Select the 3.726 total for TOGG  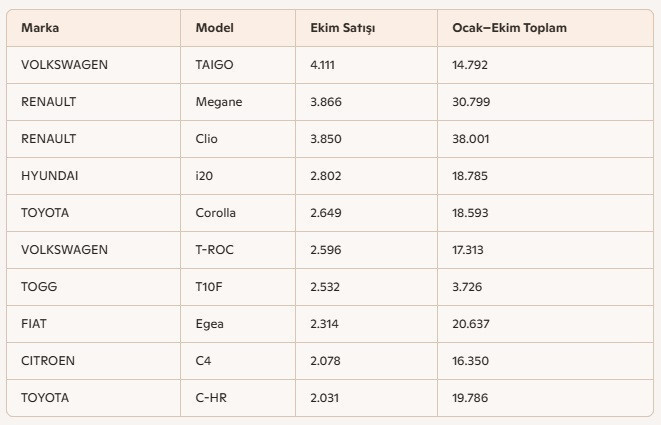click(x=467, y=287)
